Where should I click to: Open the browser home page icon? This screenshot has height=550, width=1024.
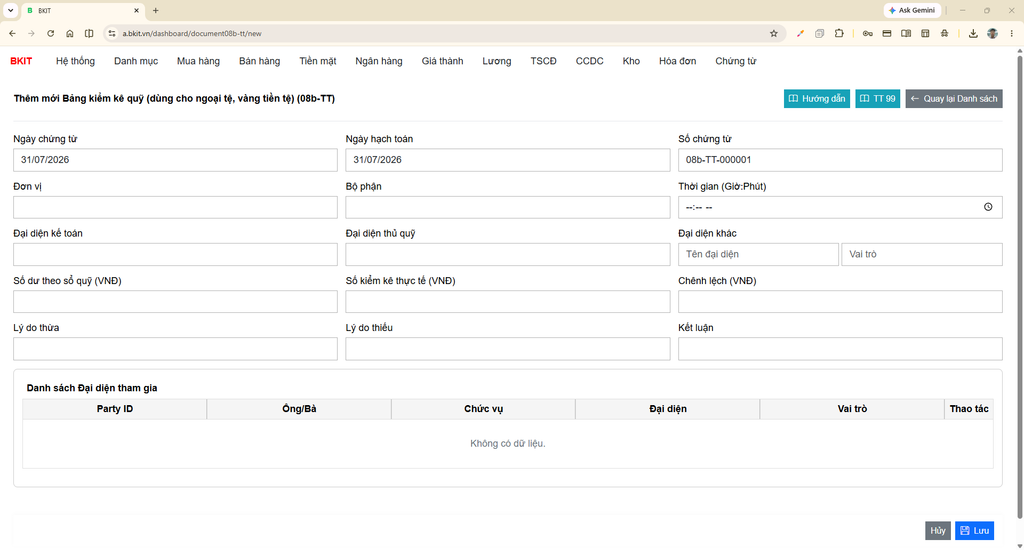(x=70, y=33)
